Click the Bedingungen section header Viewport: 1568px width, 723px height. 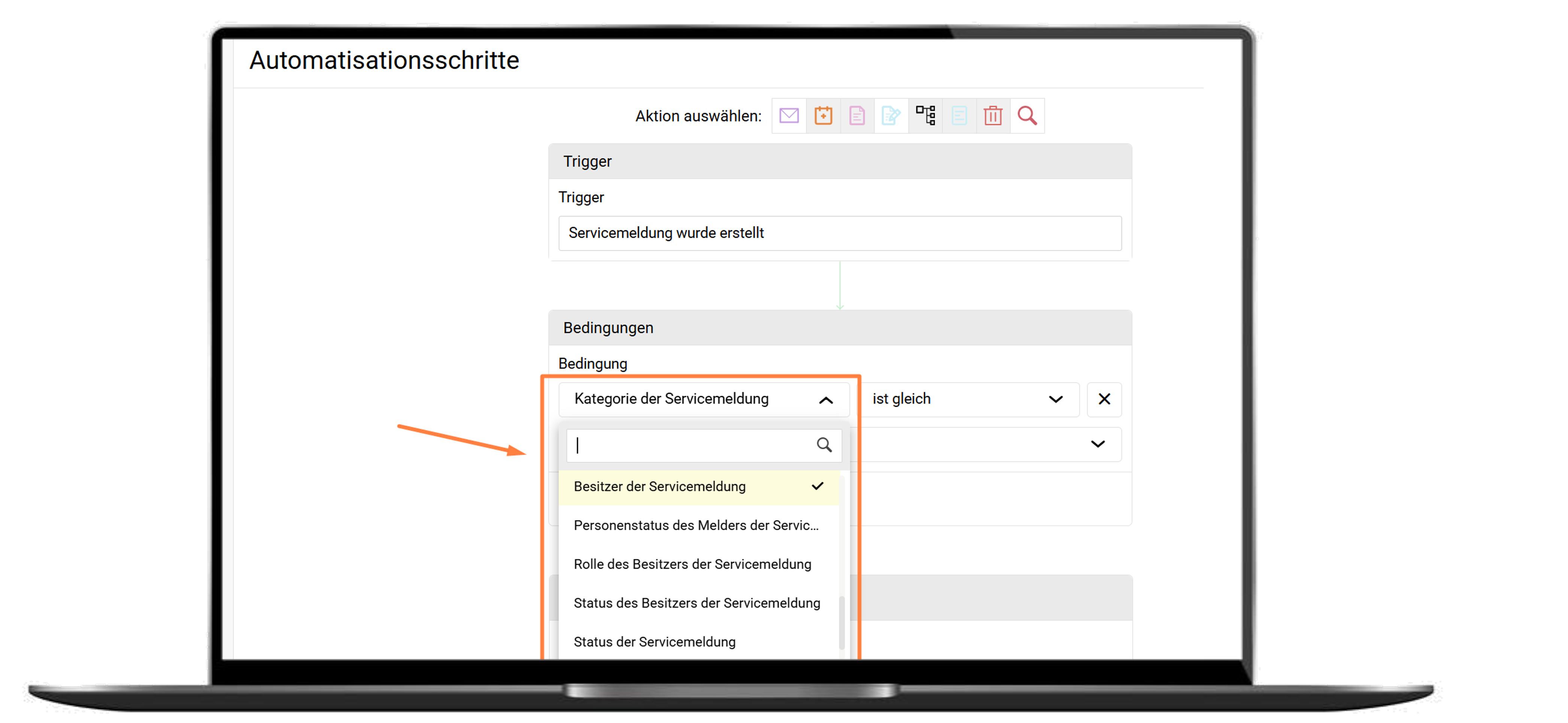(x=840, y=328)
